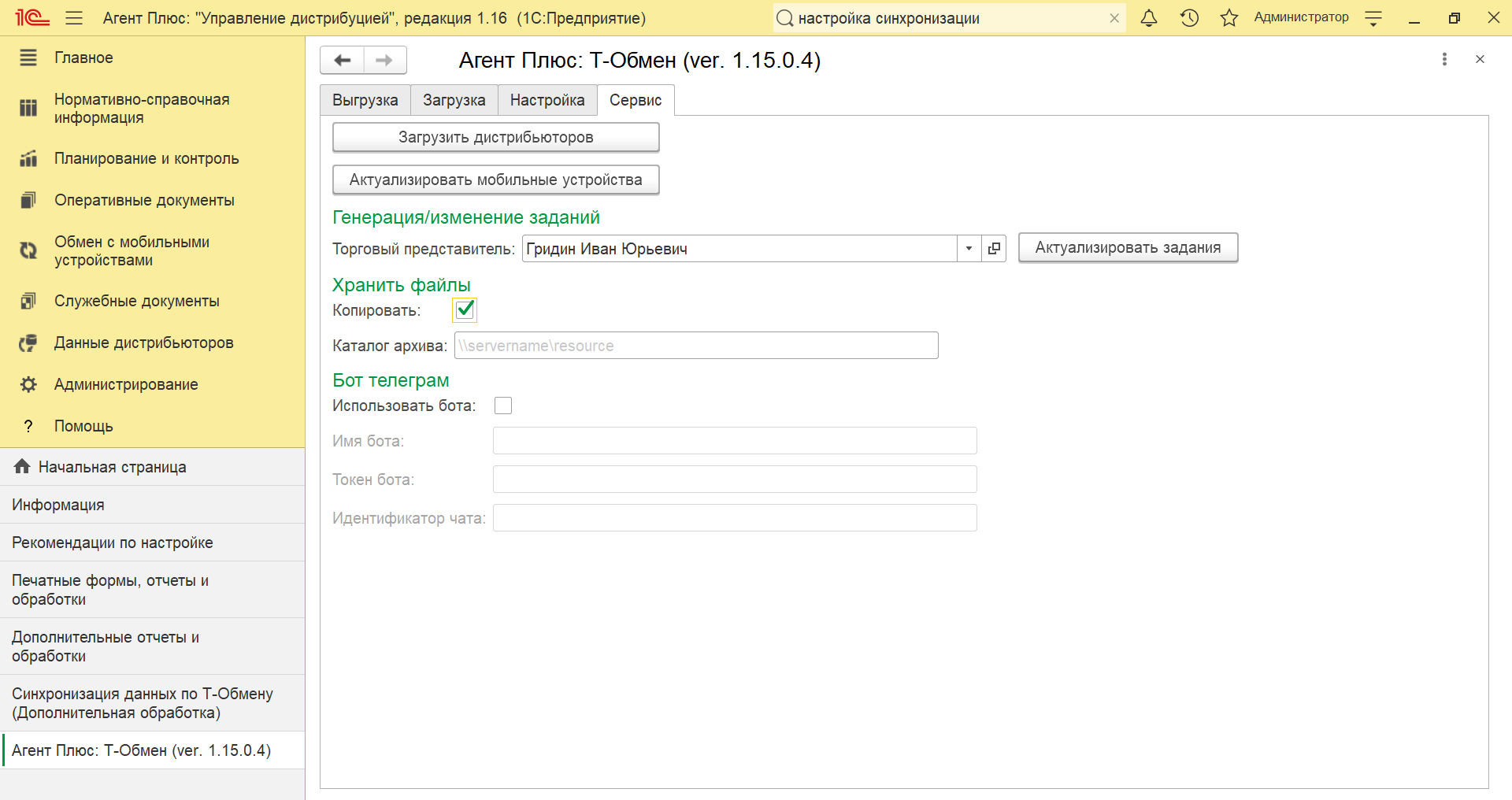Click the Планирование и контроль chart icon
The height and width of the screenshot is (800, 1512).
[x=28, y=158]
